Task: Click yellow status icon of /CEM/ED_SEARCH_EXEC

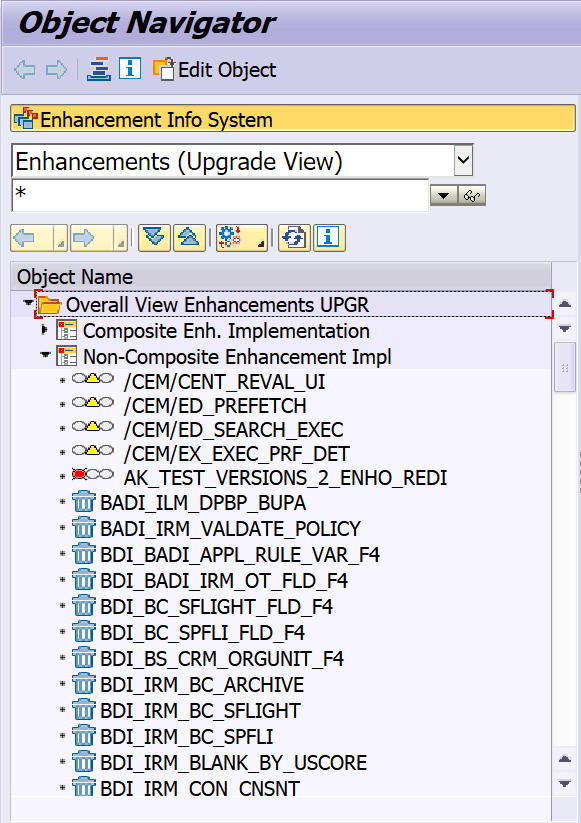Action: (x=93, y=427)
